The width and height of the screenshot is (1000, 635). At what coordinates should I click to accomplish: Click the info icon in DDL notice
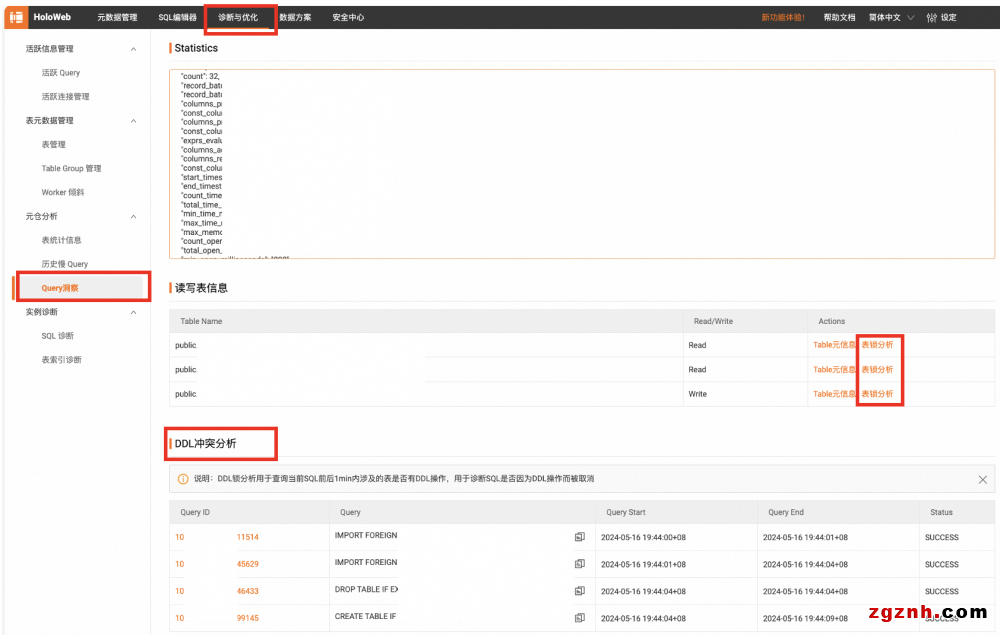183,479
